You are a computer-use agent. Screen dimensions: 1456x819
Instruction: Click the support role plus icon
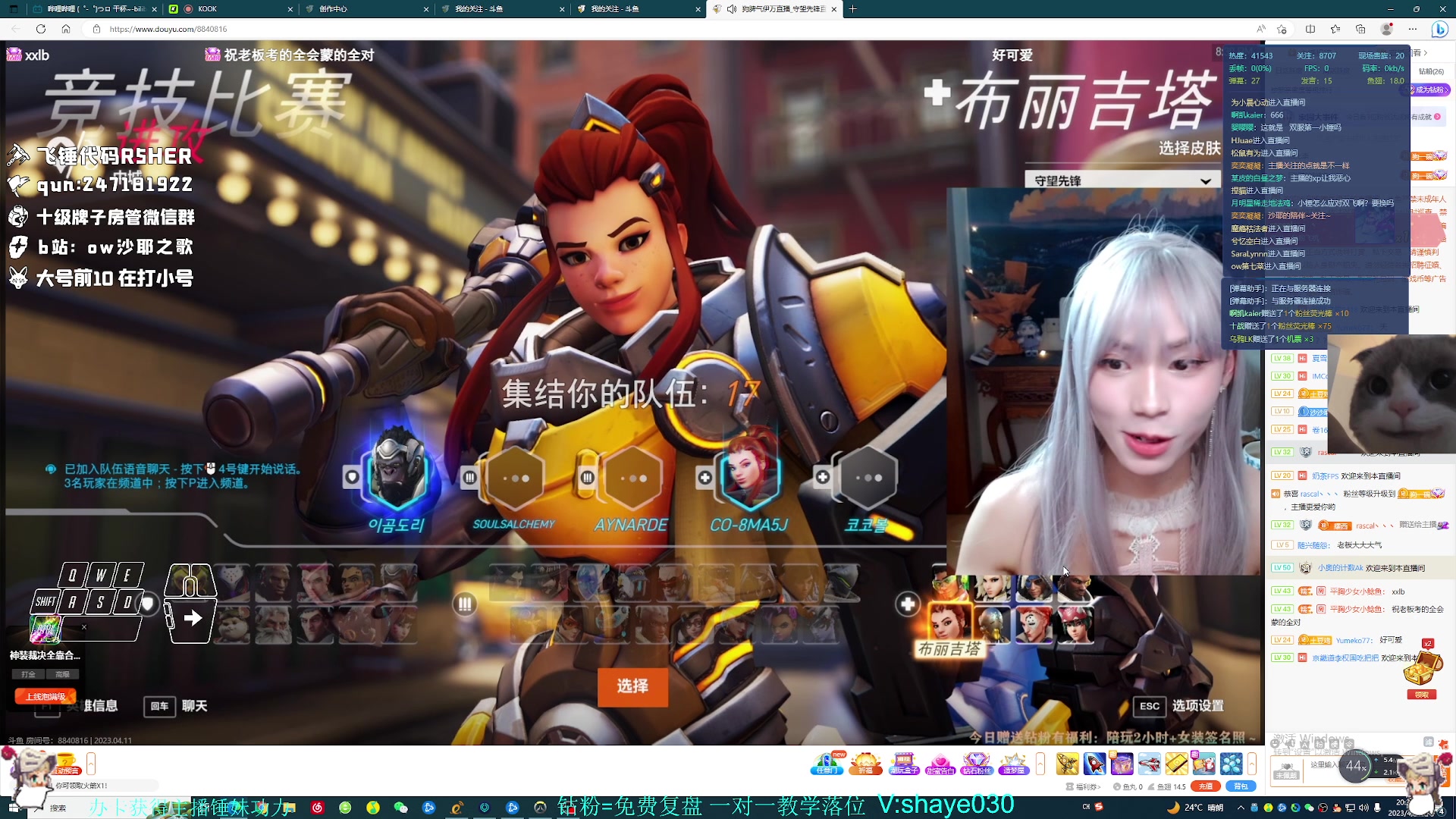tap(907, 604)
